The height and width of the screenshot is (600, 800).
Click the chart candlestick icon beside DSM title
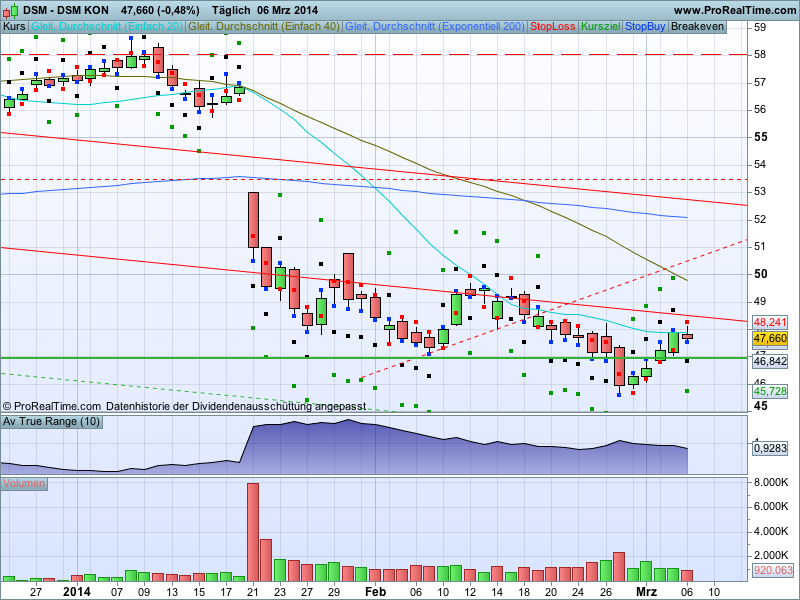pyautogui.click(x=11, y=9)
